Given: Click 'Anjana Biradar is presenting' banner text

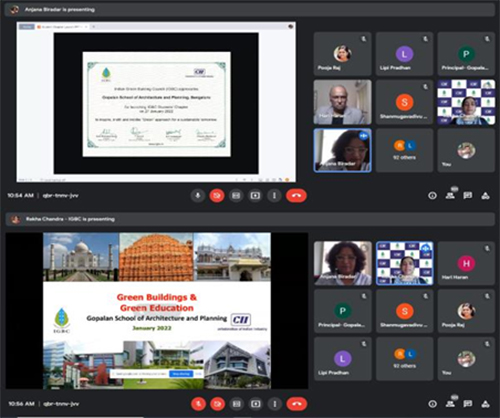Looking at the screenshot, I should (60, 10).
